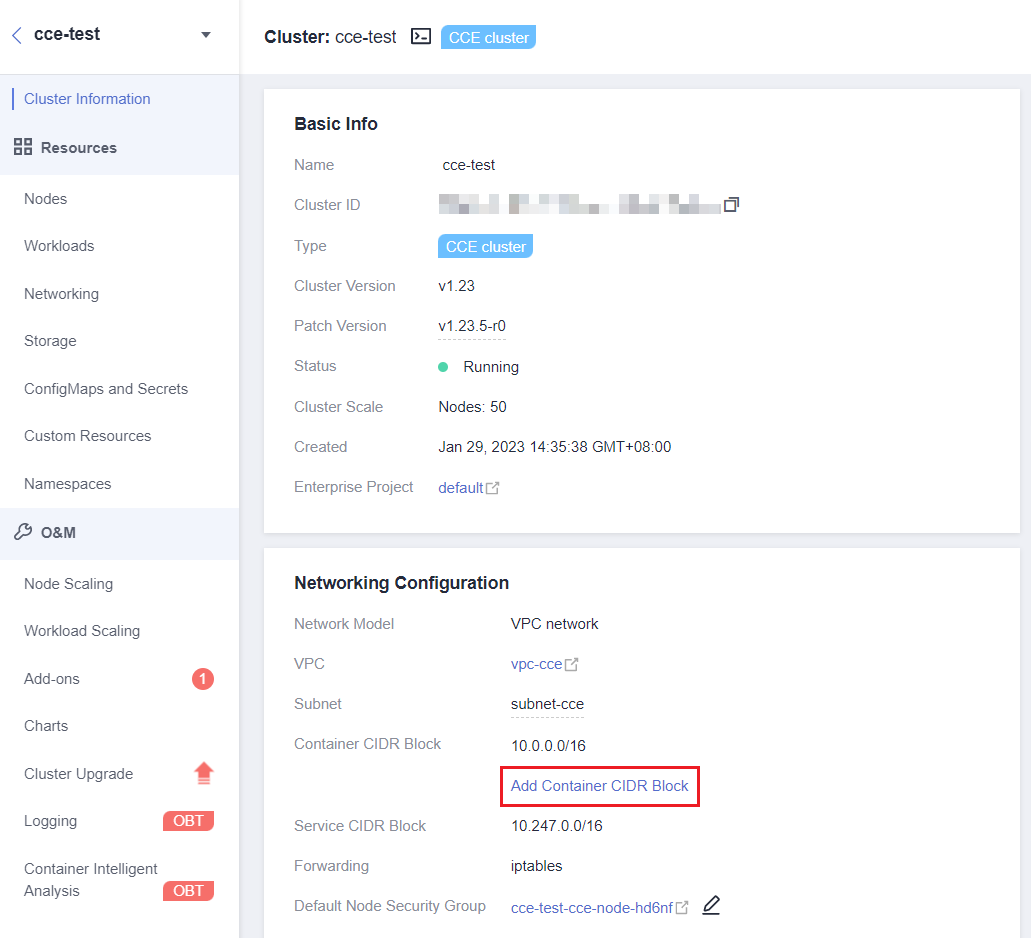Click the CCE cluster tag in the header
1031x938 pixels.
point(488,37)
